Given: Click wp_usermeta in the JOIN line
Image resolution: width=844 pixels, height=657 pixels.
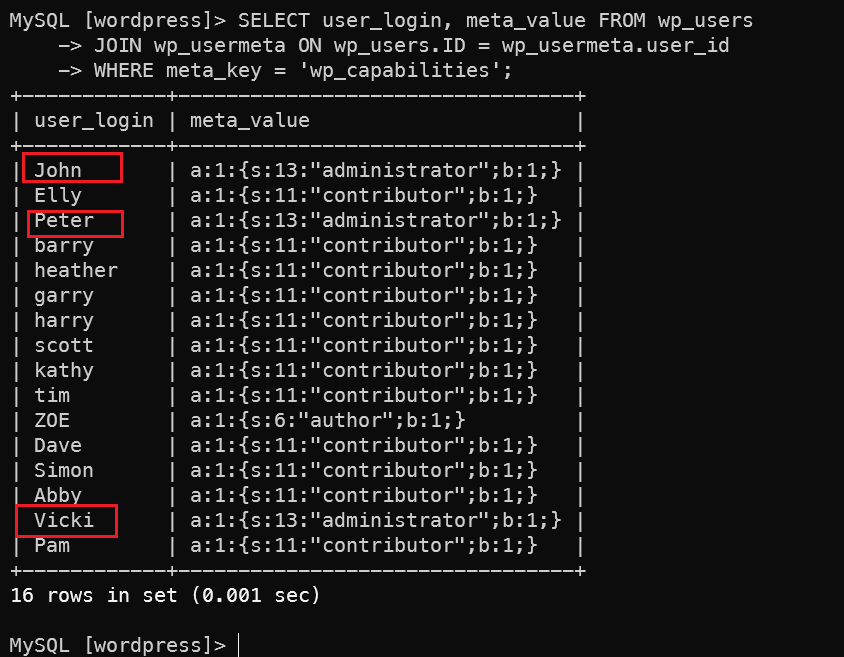Looking at the screenshot, I should (220, 46).
